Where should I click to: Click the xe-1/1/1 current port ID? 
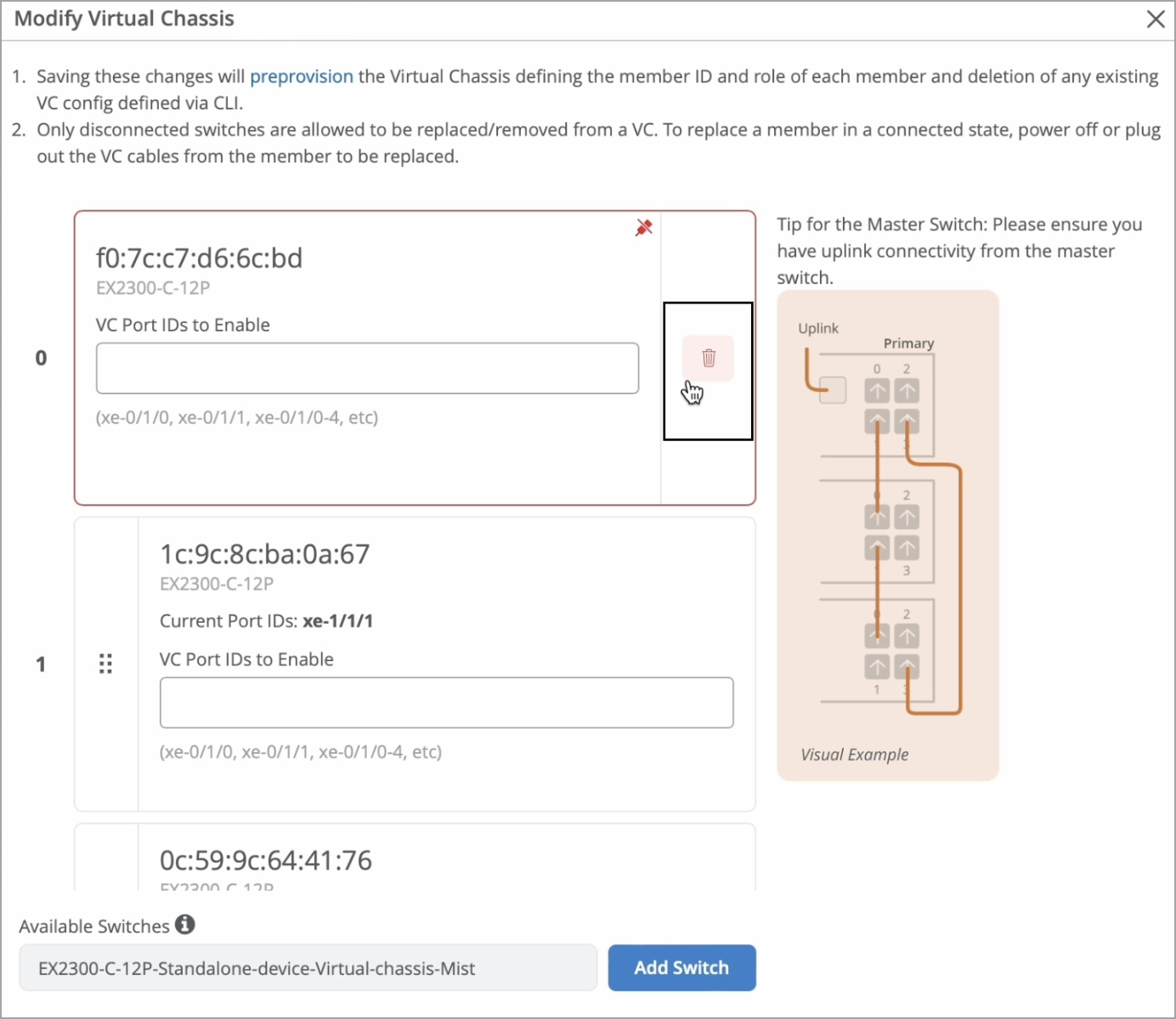click(338, 621)
